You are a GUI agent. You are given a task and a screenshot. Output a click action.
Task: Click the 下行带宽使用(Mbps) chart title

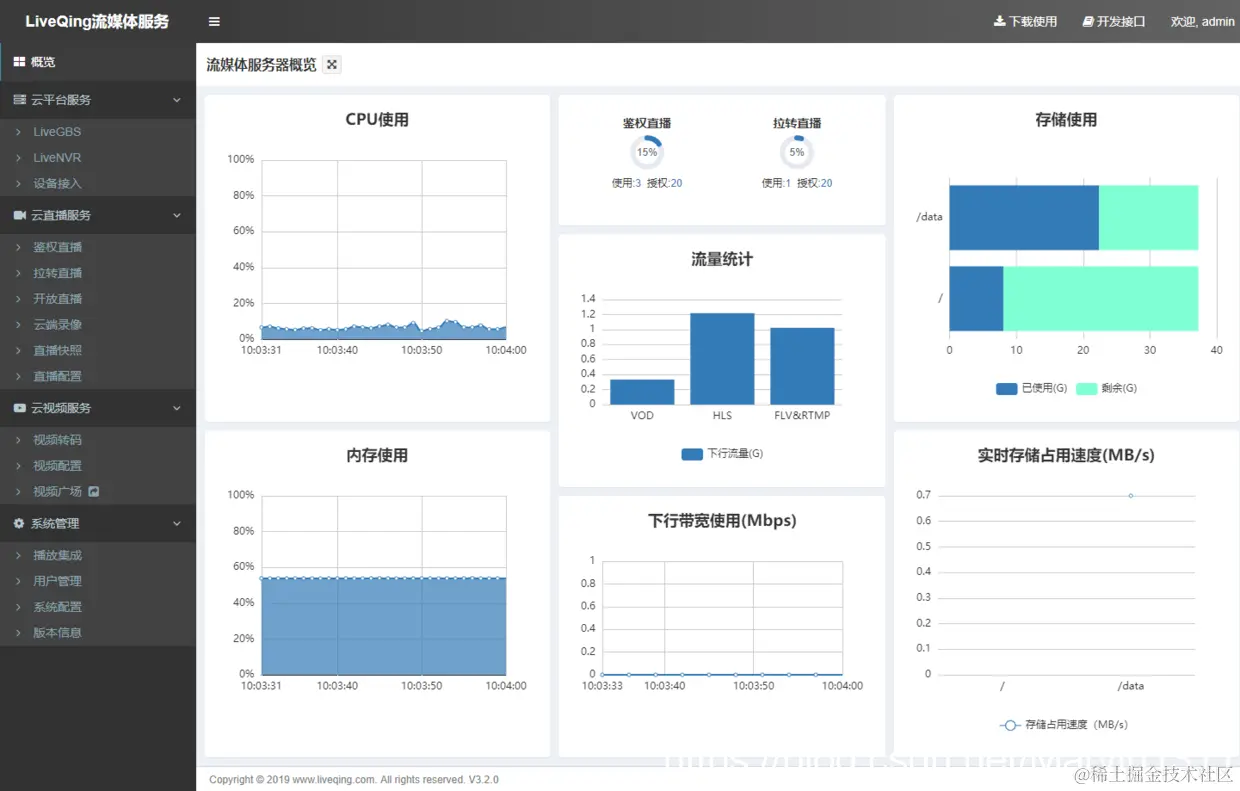[722, 521]
